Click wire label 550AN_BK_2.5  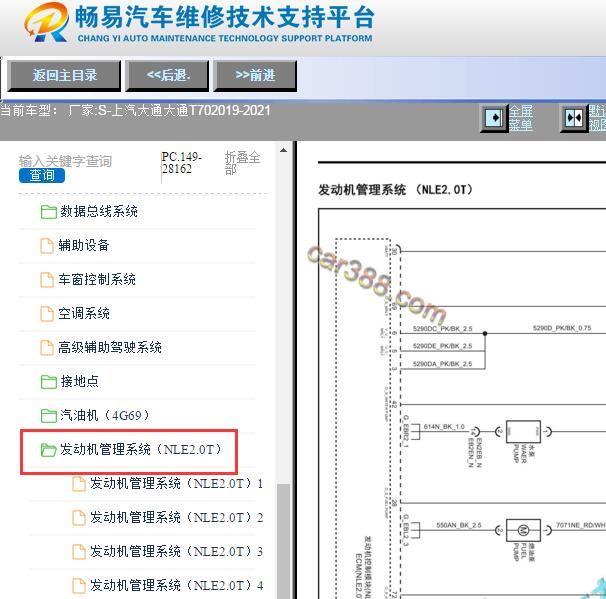click(459, 525)
